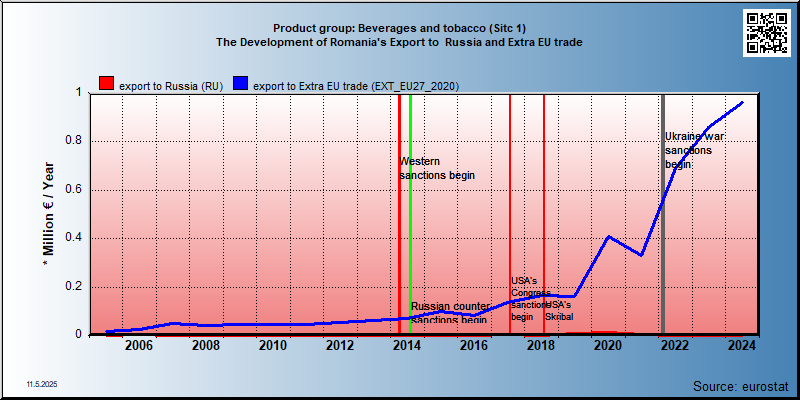Click the 2014 x-axis label
800x400 pixels.
[x=407, y=345]
